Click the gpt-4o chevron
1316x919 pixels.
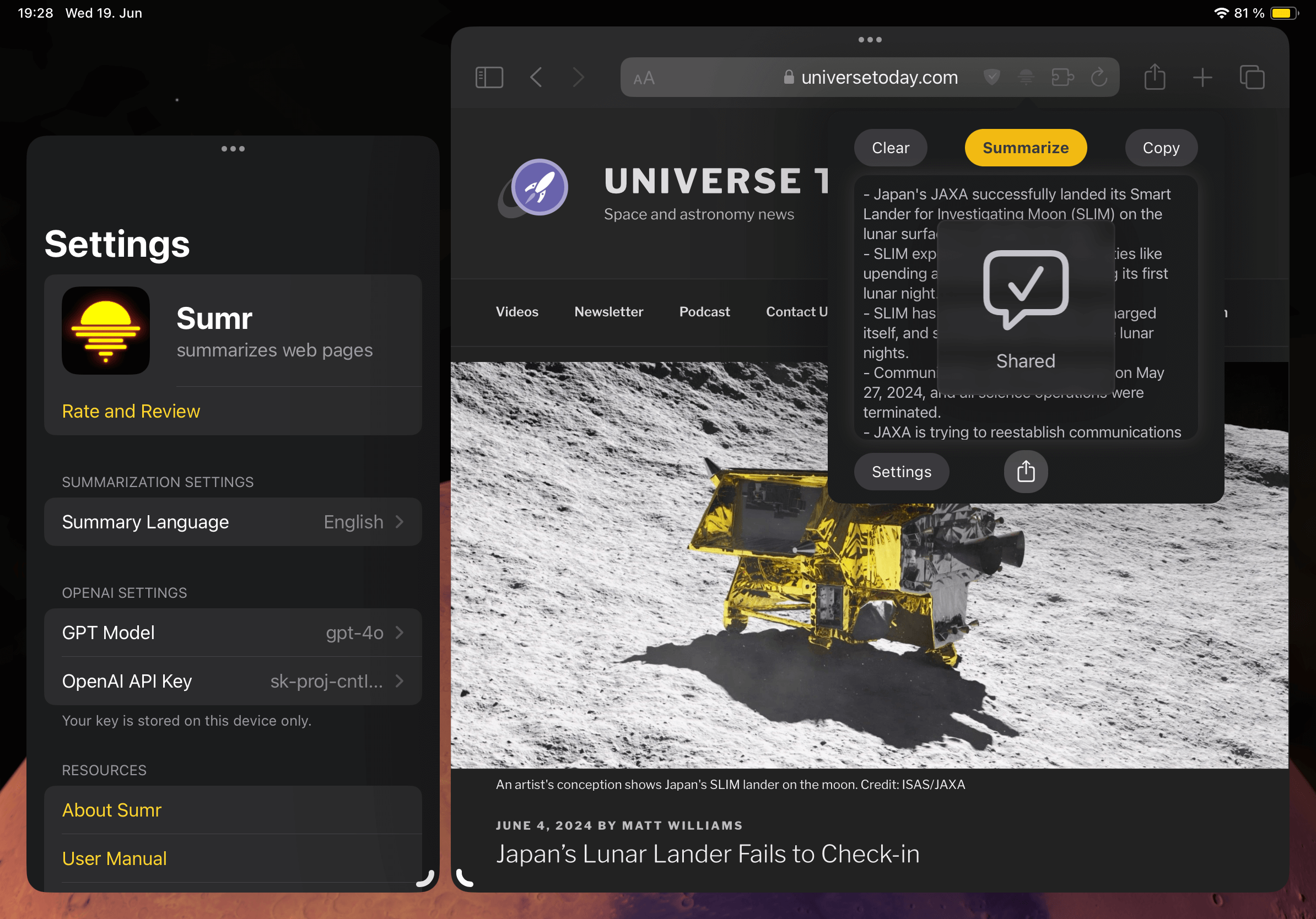tap(400, 632)
